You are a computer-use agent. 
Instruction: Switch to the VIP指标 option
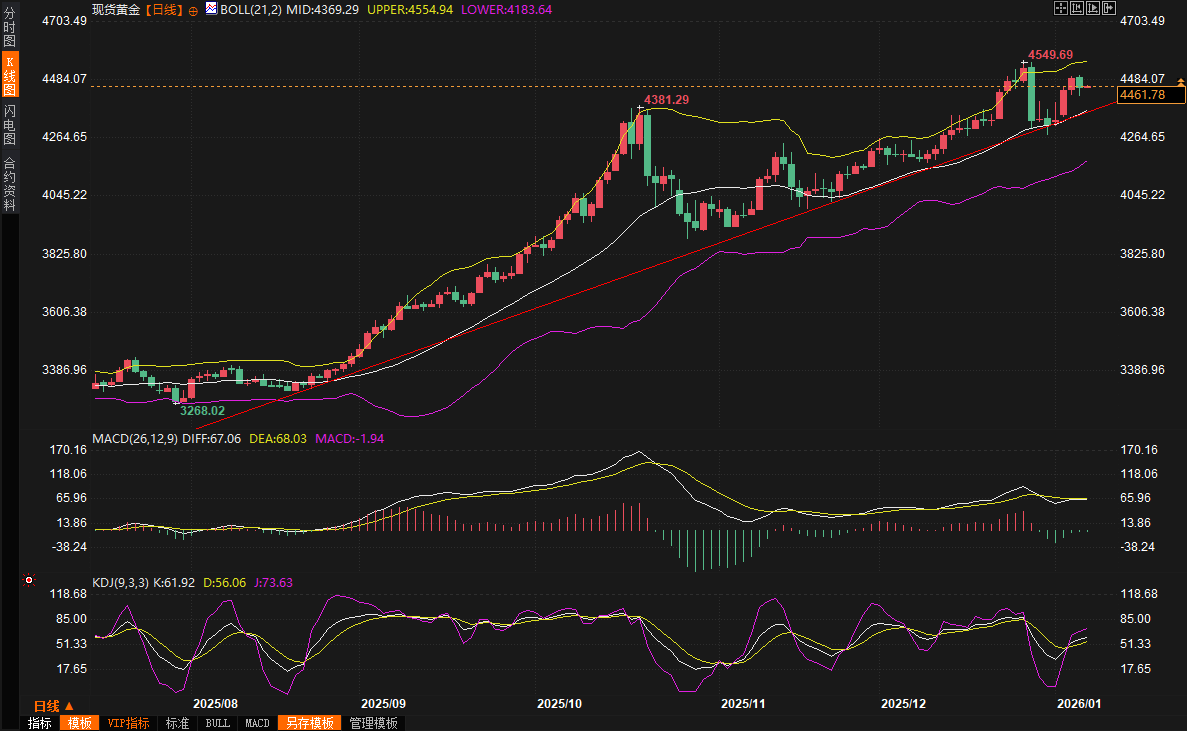(x=128, y=723)
